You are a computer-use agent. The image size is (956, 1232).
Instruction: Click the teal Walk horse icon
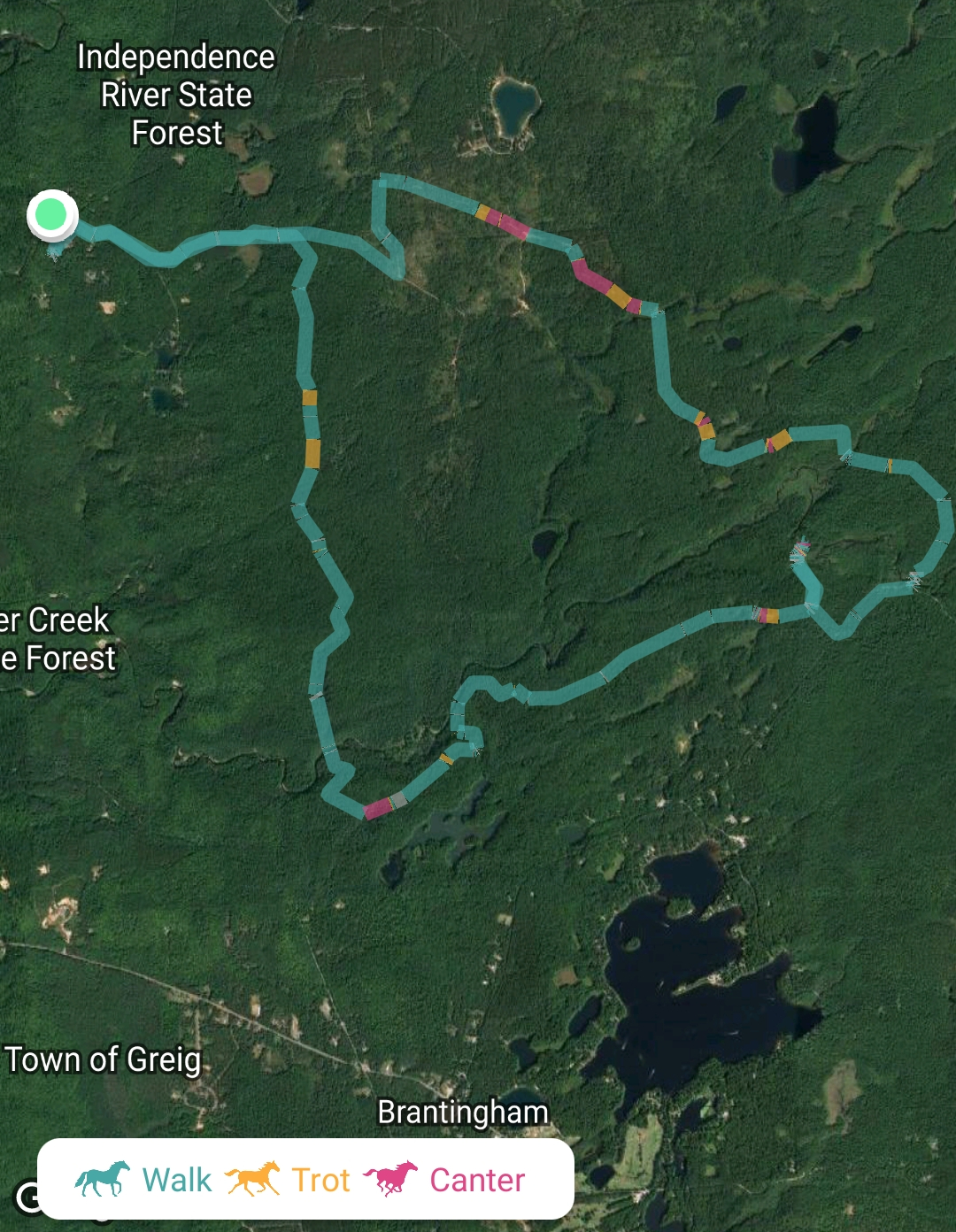pyautogui.click(x=103, y=1179)
